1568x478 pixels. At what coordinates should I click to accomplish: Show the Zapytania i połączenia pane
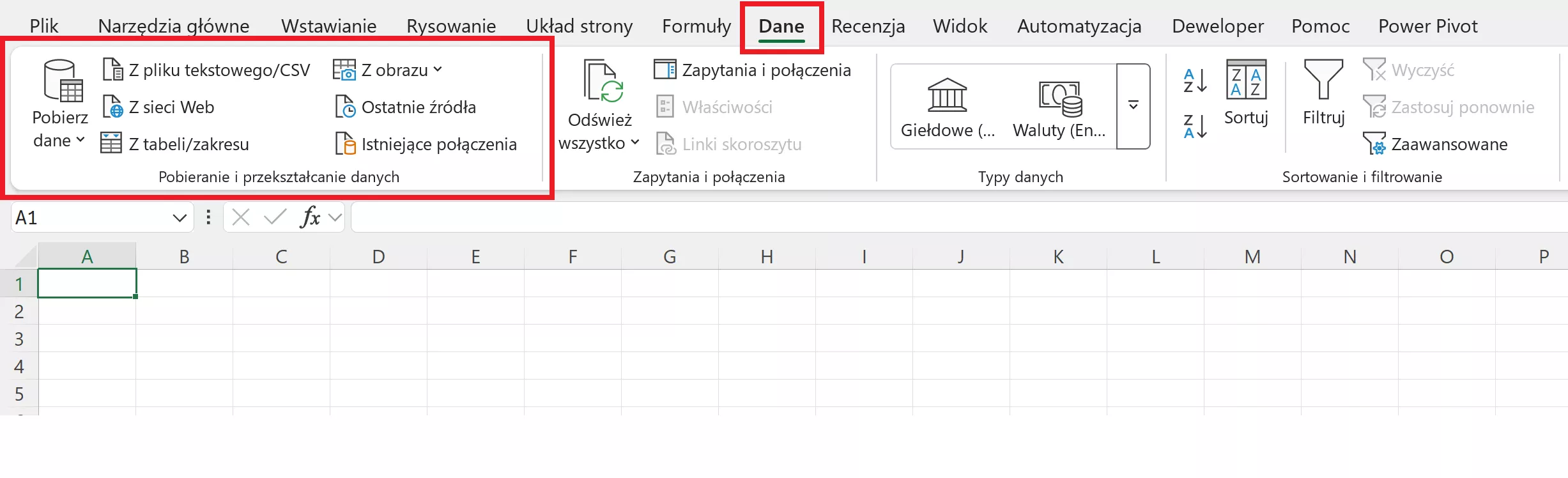752,70
